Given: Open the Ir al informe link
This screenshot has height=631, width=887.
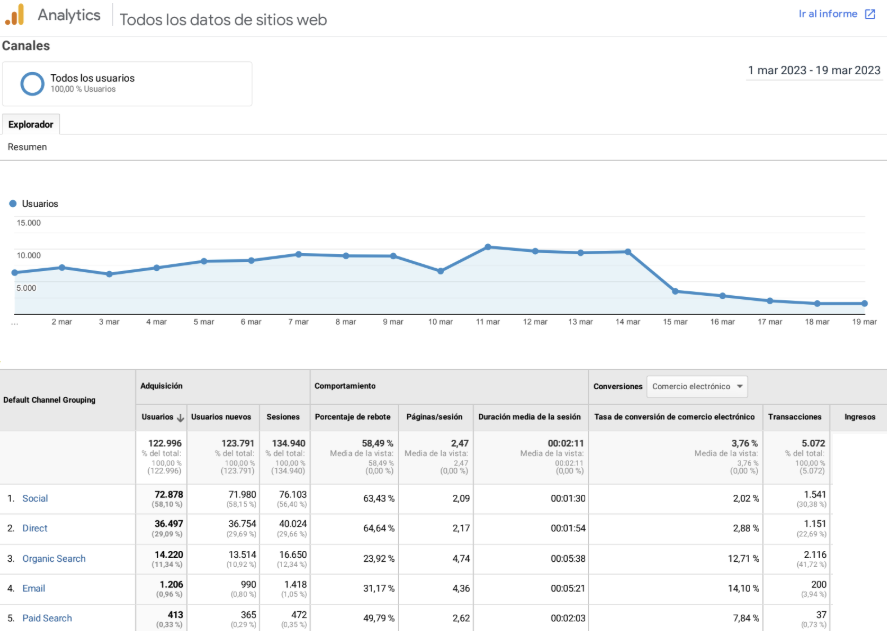Looking at the screenshot, I should coord(828,14).
